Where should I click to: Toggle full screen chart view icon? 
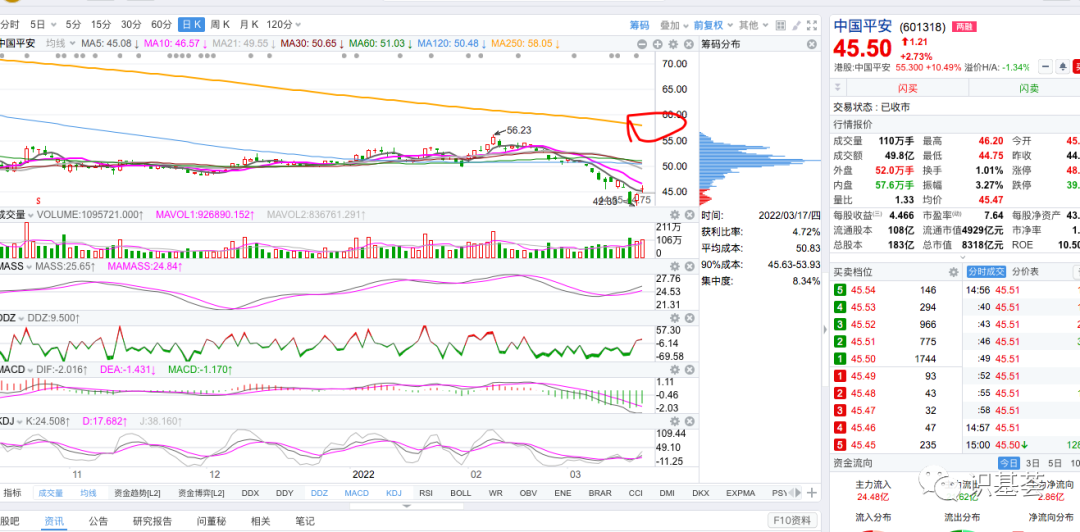click(x=812, y=25)
